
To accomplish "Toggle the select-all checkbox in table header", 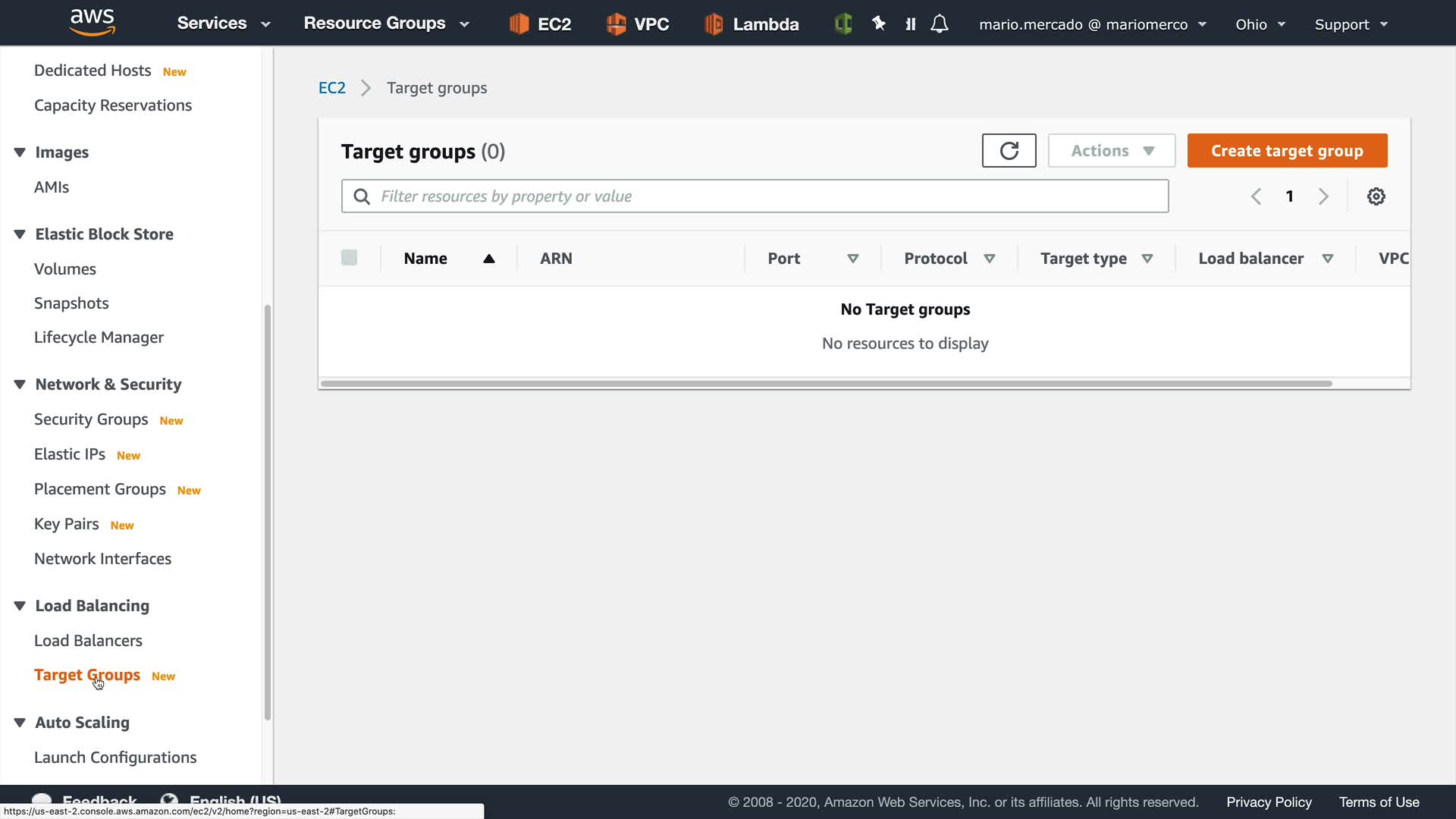I will [x=349, y=258].
